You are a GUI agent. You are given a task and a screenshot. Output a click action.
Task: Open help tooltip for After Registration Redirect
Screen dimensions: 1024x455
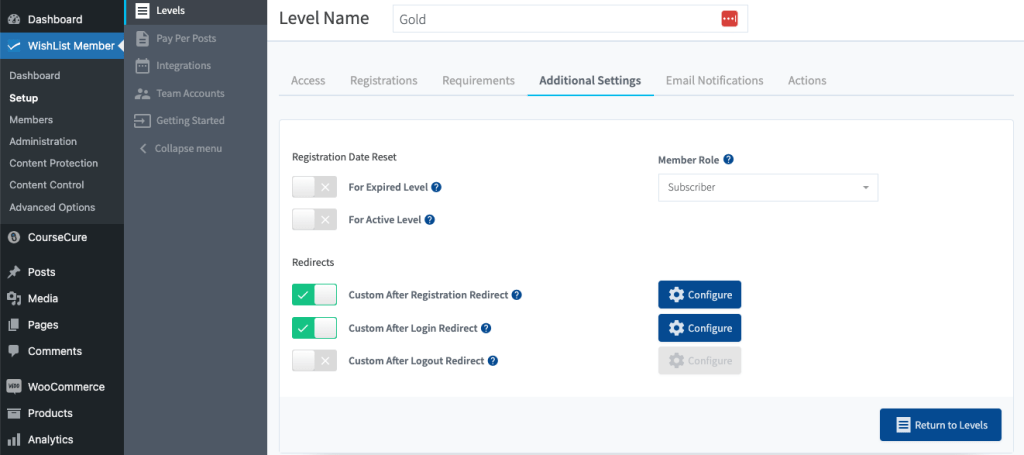pos(517,295)
